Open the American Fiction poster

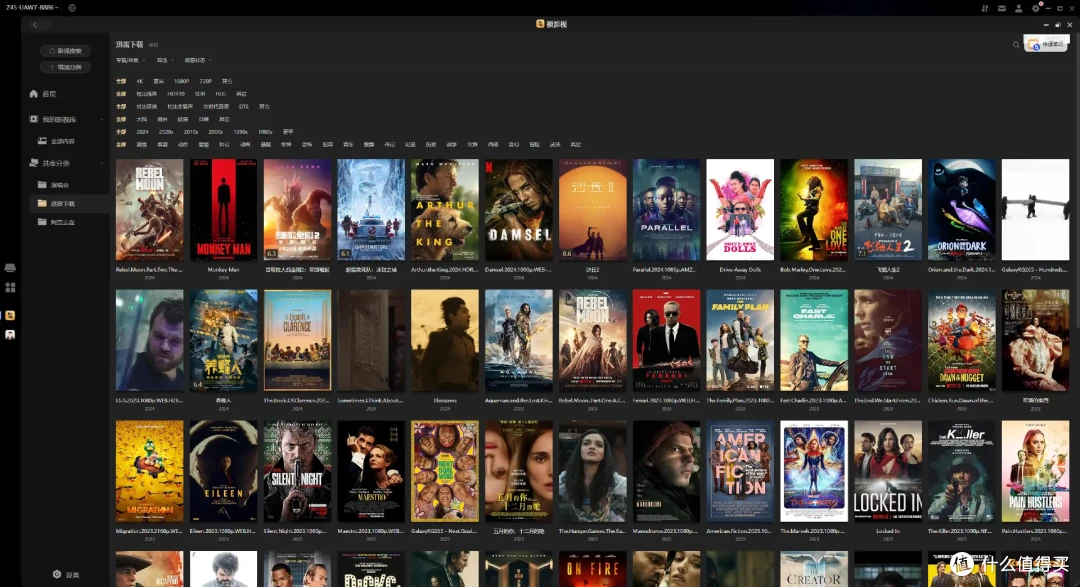click(740, 471)
